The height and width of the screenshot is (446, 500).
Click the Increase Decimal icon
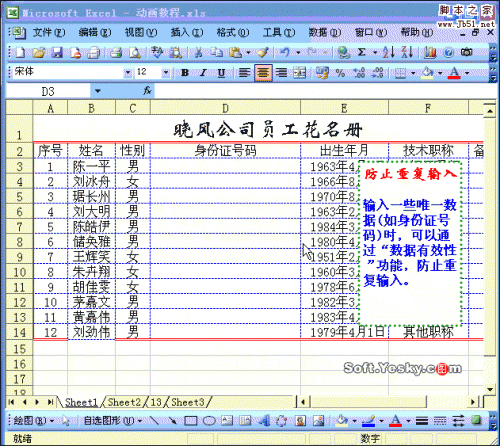coord(359,73)
